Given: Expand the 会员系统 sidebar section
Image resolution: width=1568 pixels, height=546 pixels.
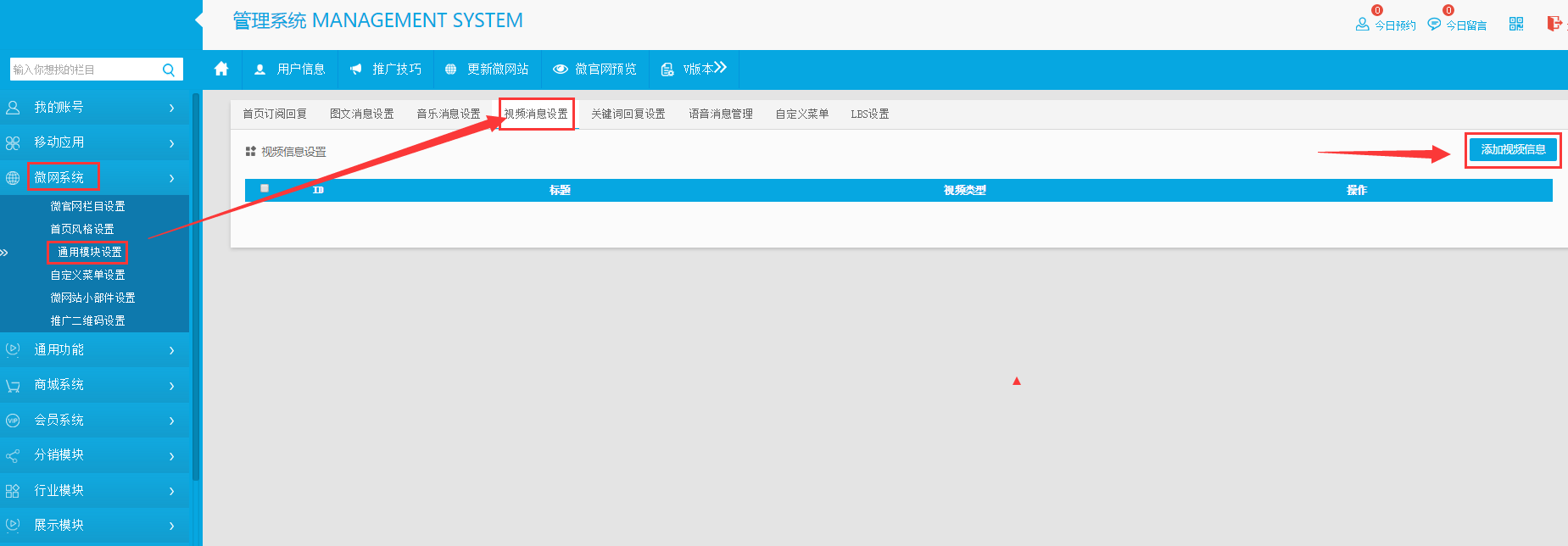Looking at the screenshot, I should tap(93, 421).
